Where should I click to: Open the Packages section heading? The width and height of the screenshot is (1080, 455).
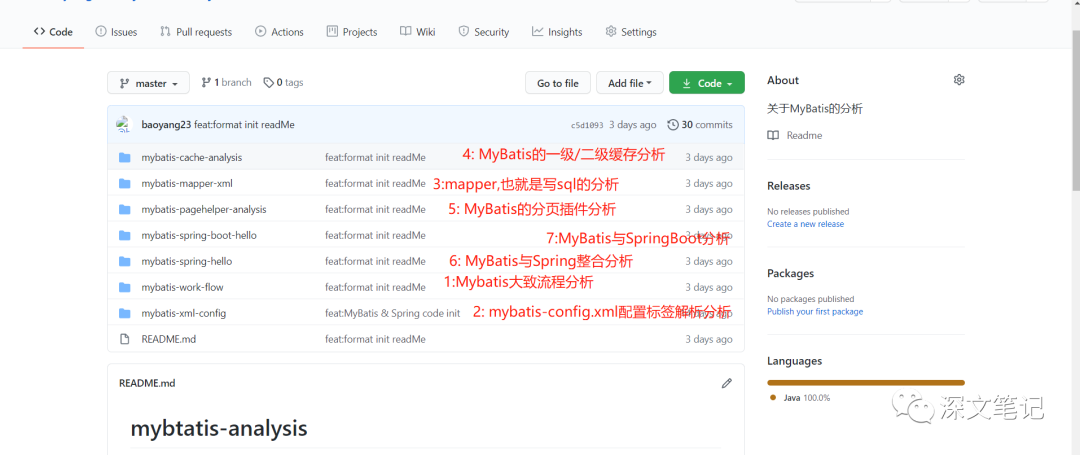click(x=791, y=273)
